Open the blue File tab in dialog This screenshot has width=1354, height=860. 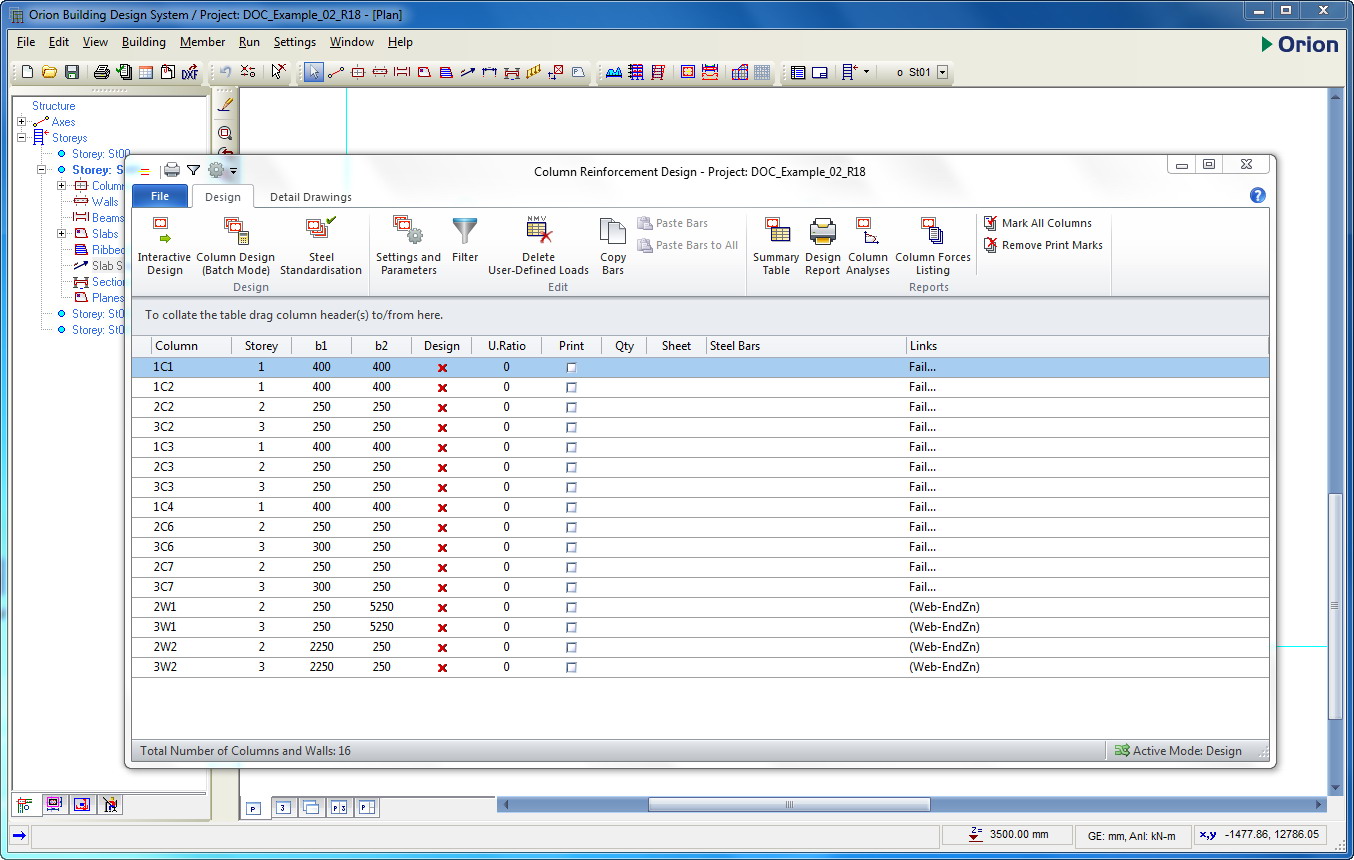pos(160,196)
